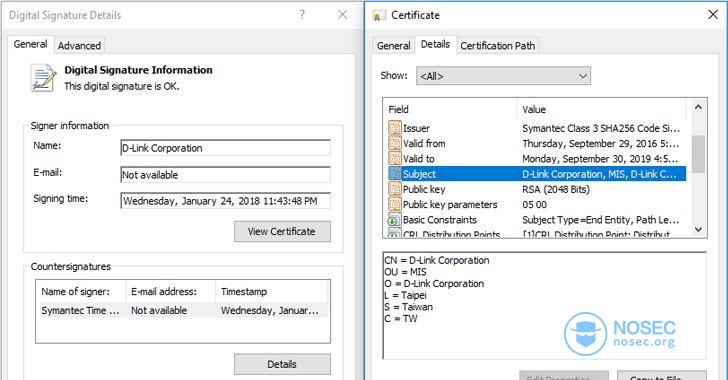Viewport: 728px width, 380px height.
Task: Select the Valid to row
Action: pyautogui.click(x=537, y=158)
